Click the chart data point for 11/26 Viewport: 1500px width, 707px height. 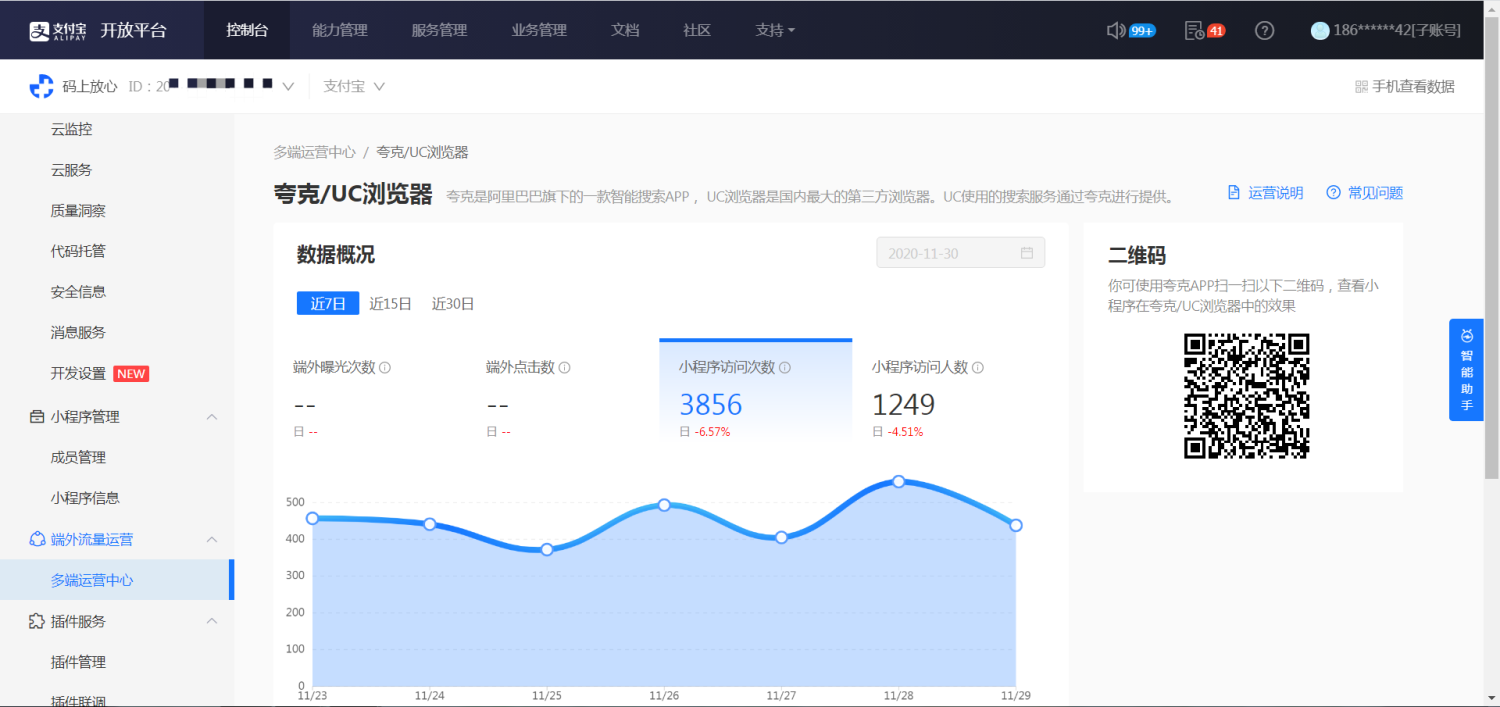coord(664,505)
